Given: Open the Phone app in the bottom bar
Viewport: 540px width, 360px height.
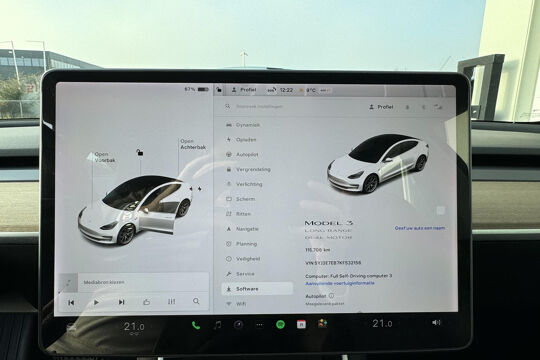Looking at the screenshot, I should pyautogui.click(x=196, y=325).
